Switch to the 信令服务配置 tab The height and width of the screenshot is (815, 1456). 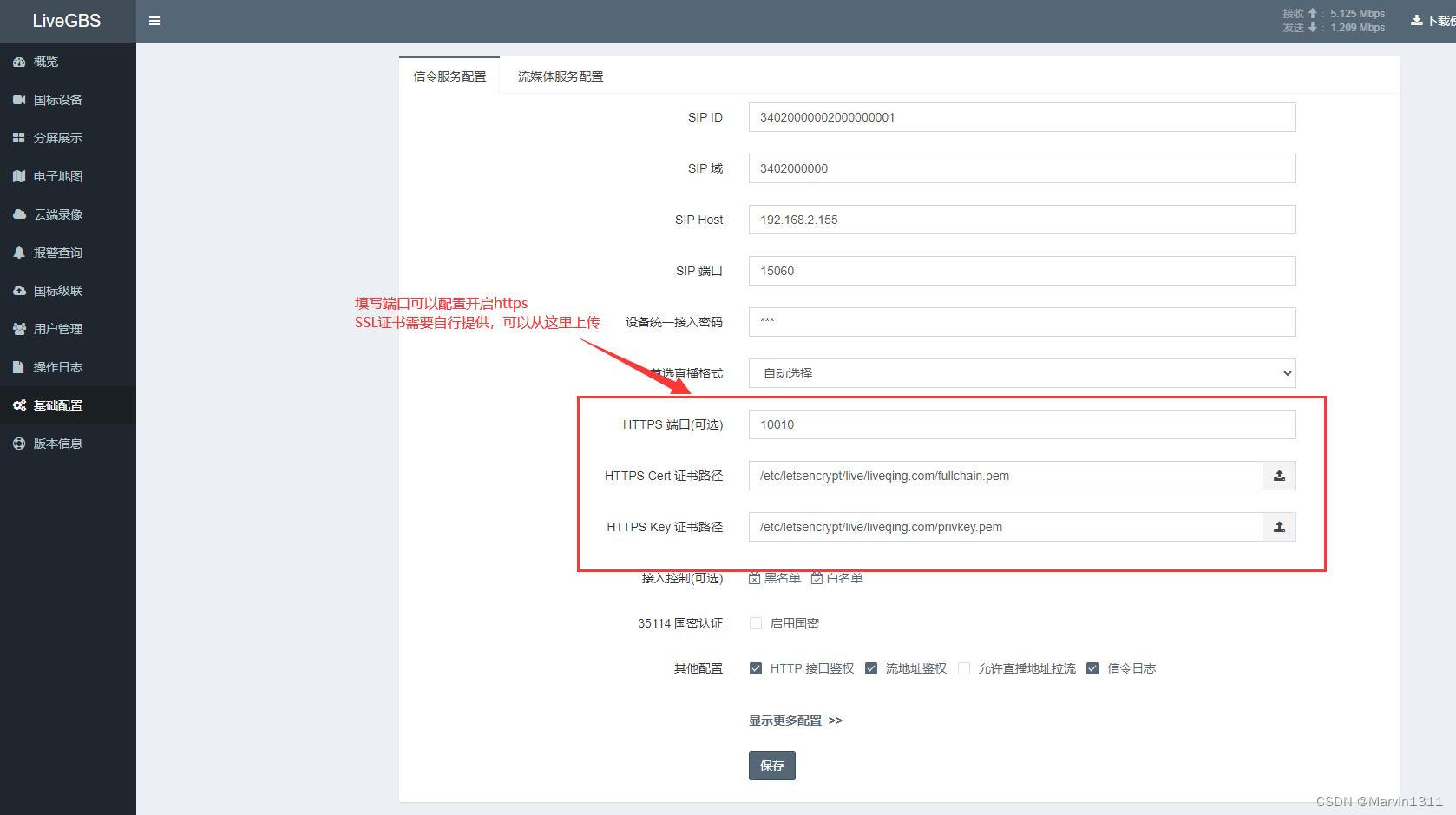tap(449, 76)
